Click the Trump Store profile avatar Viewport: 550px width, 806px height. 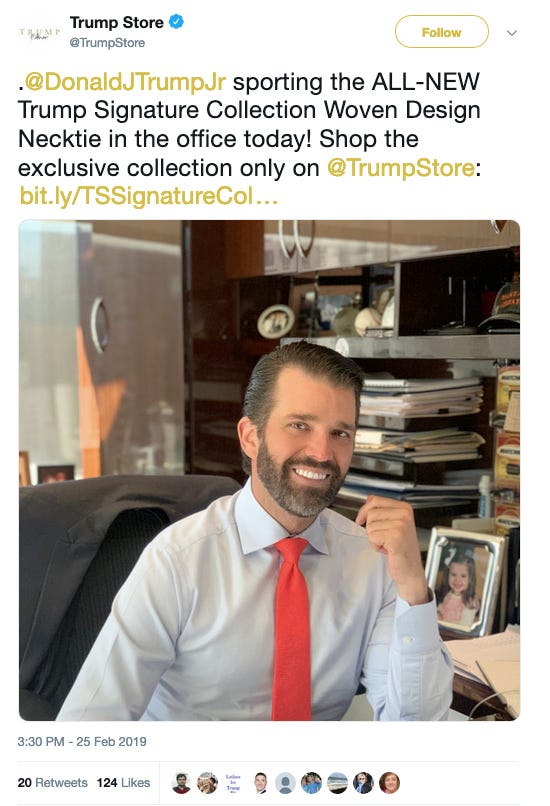point(40,33)
